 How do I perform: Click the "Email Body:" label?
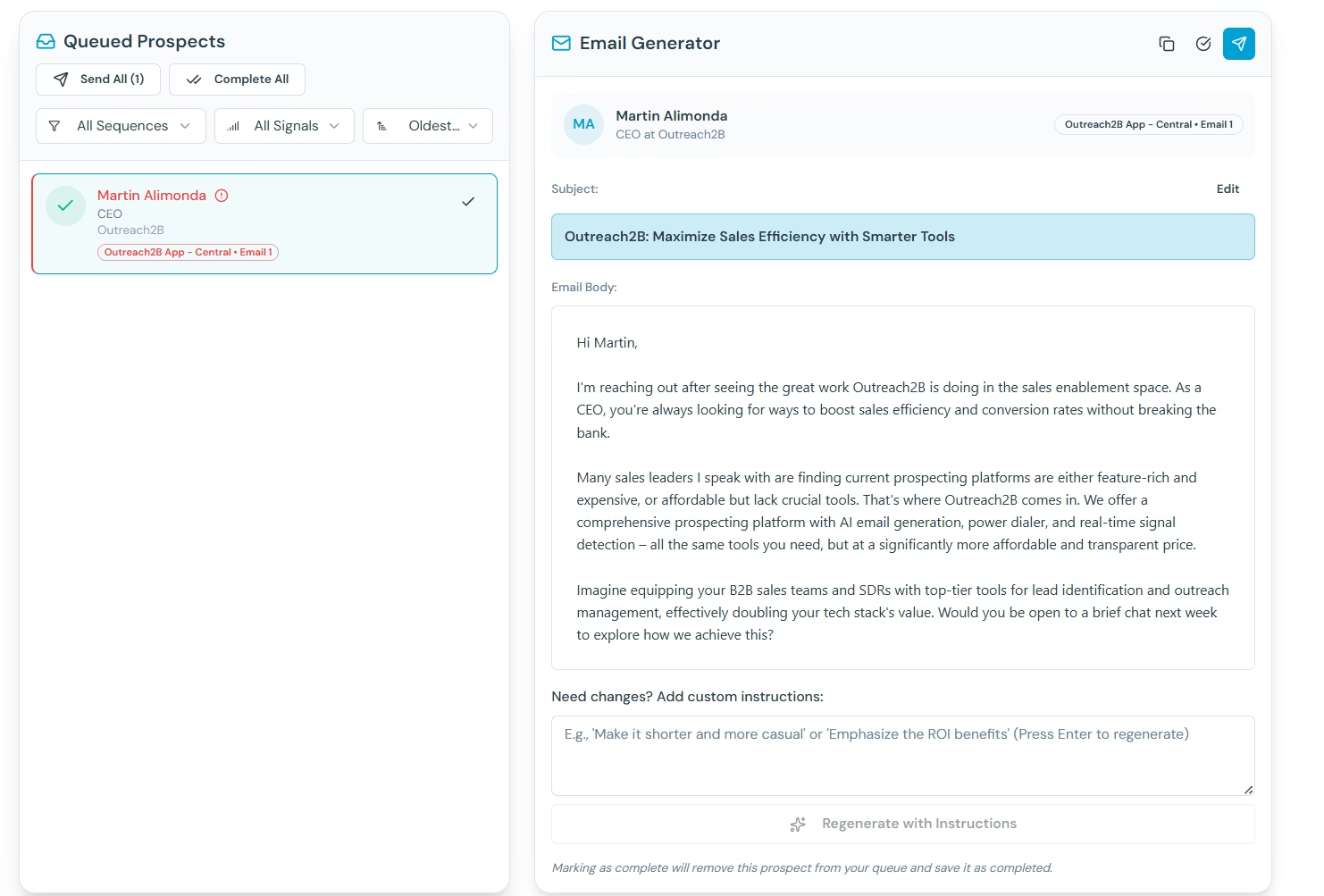point(584,288)
